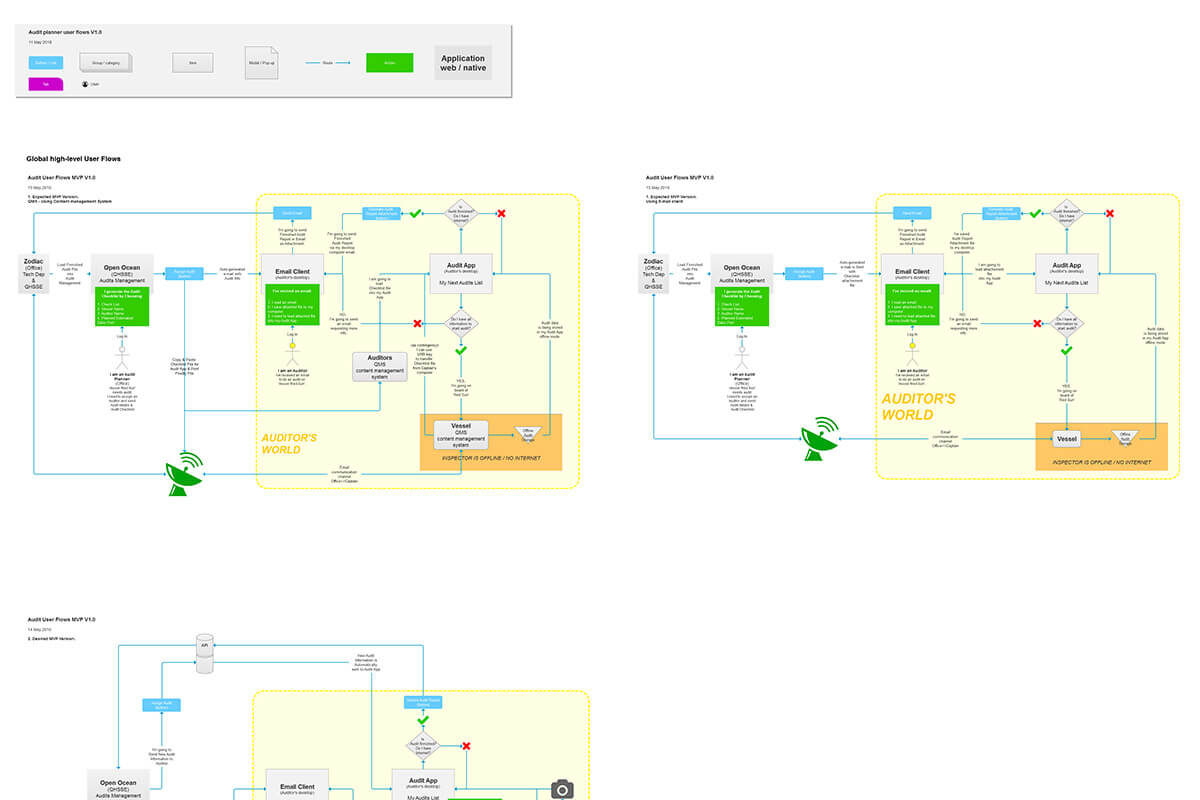This screenshot has width=1200, height=800.
Task: Click the 'Global high-level User Flows' heading
Action: (74, 158)
